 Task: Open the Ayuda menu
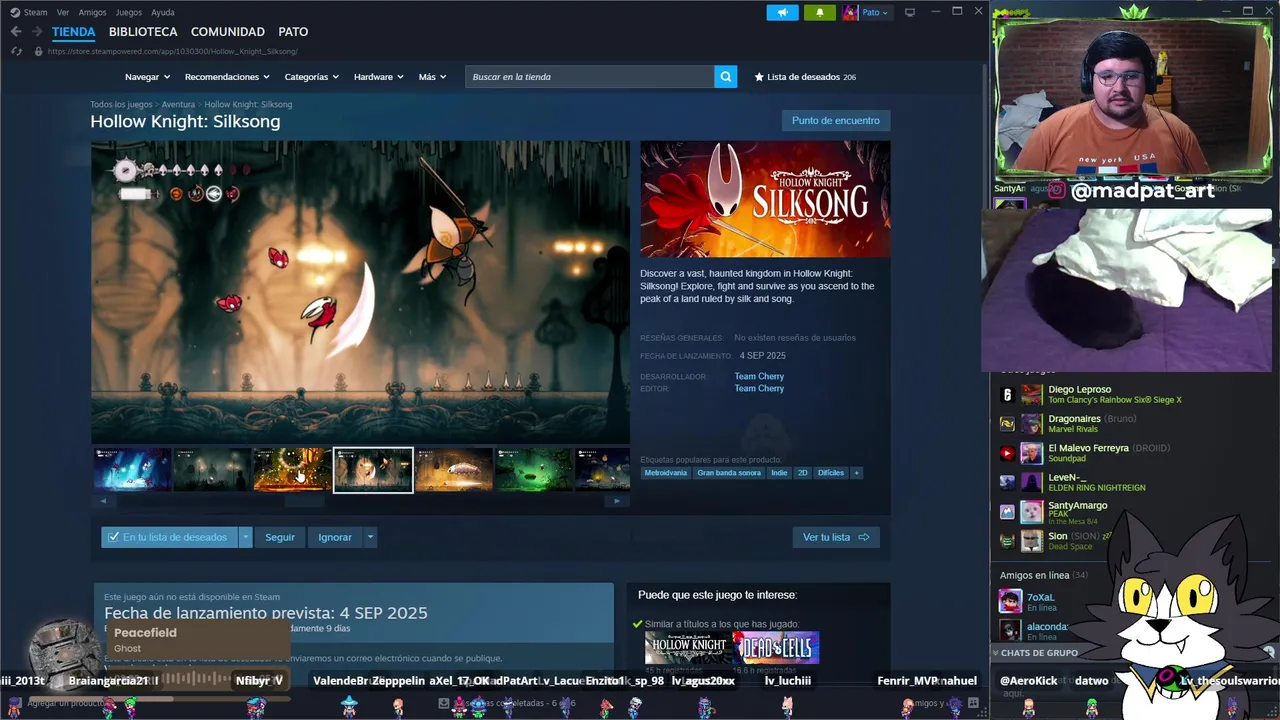(163, 12)
